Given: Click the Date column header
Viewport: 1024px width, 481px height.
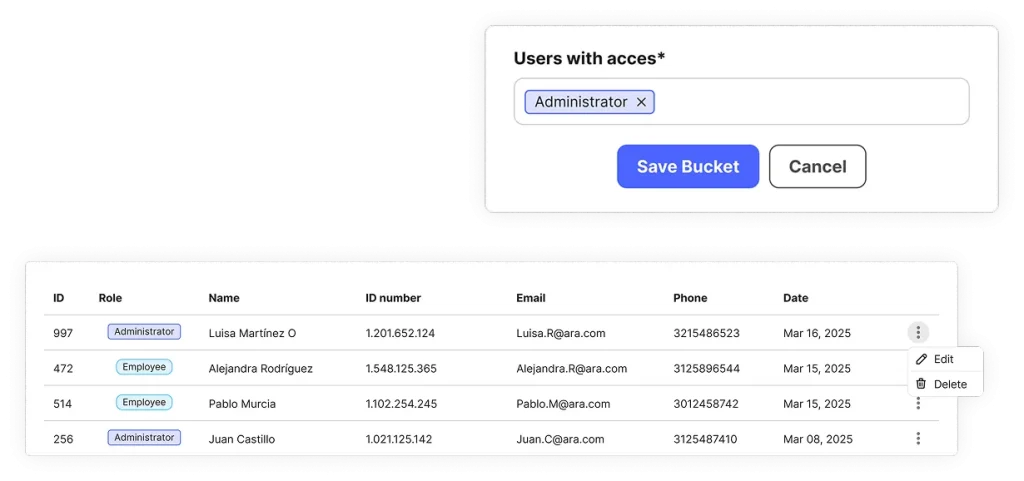Looking at the screenshot, I should [x=795, y=298].
